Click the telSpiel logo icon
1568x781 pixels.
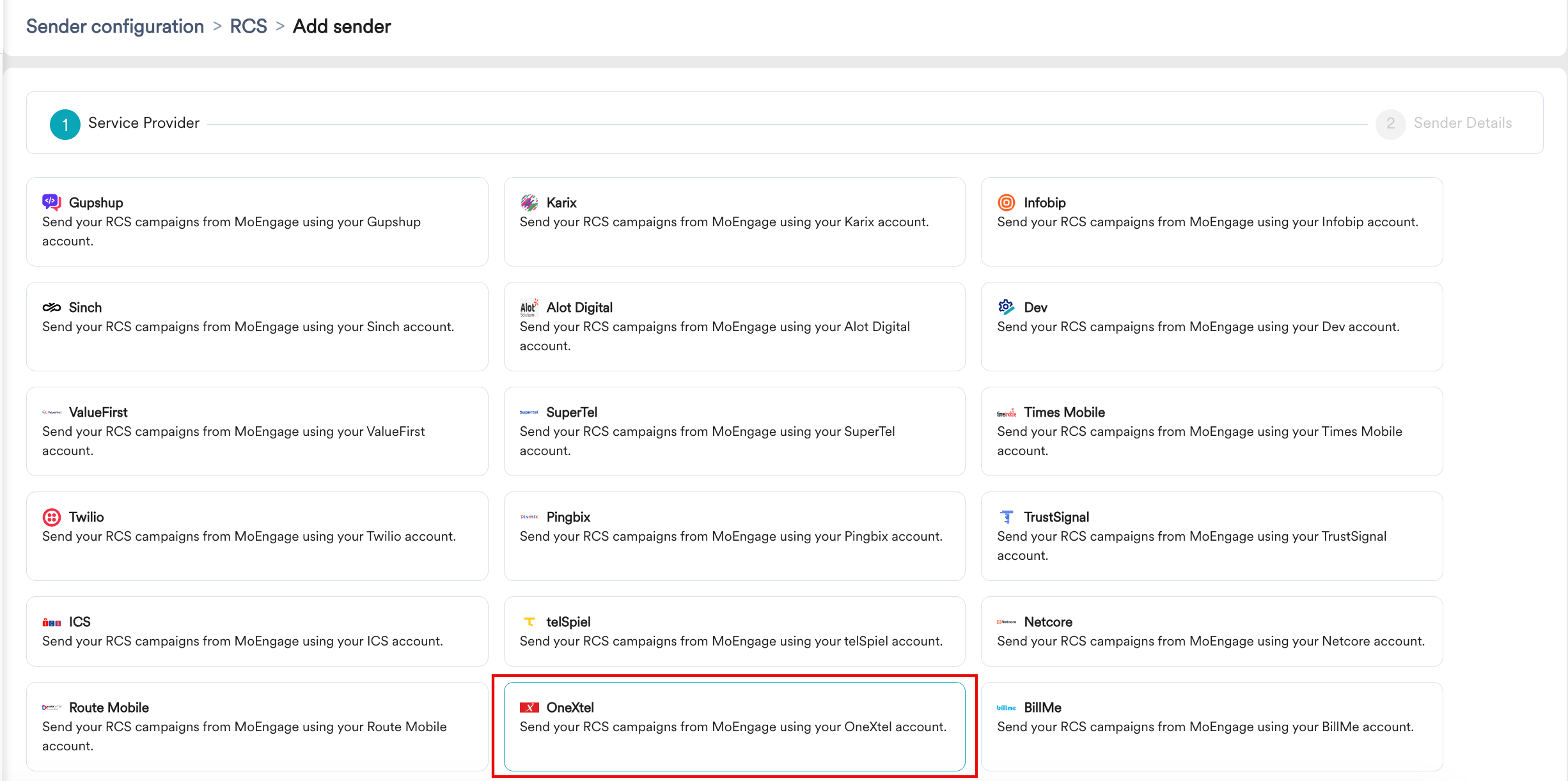[x=529, y=622]
